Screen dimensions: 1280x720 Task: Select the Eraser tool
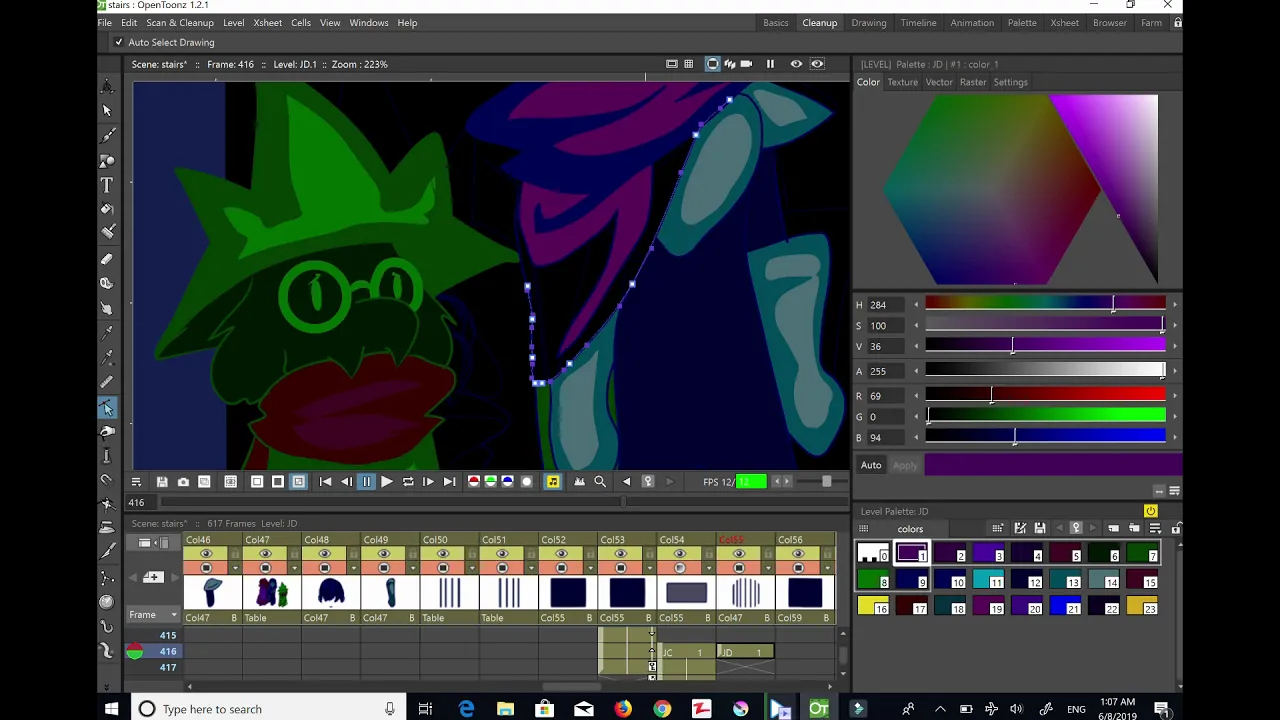pyautogui.click(x=107, y=259)
